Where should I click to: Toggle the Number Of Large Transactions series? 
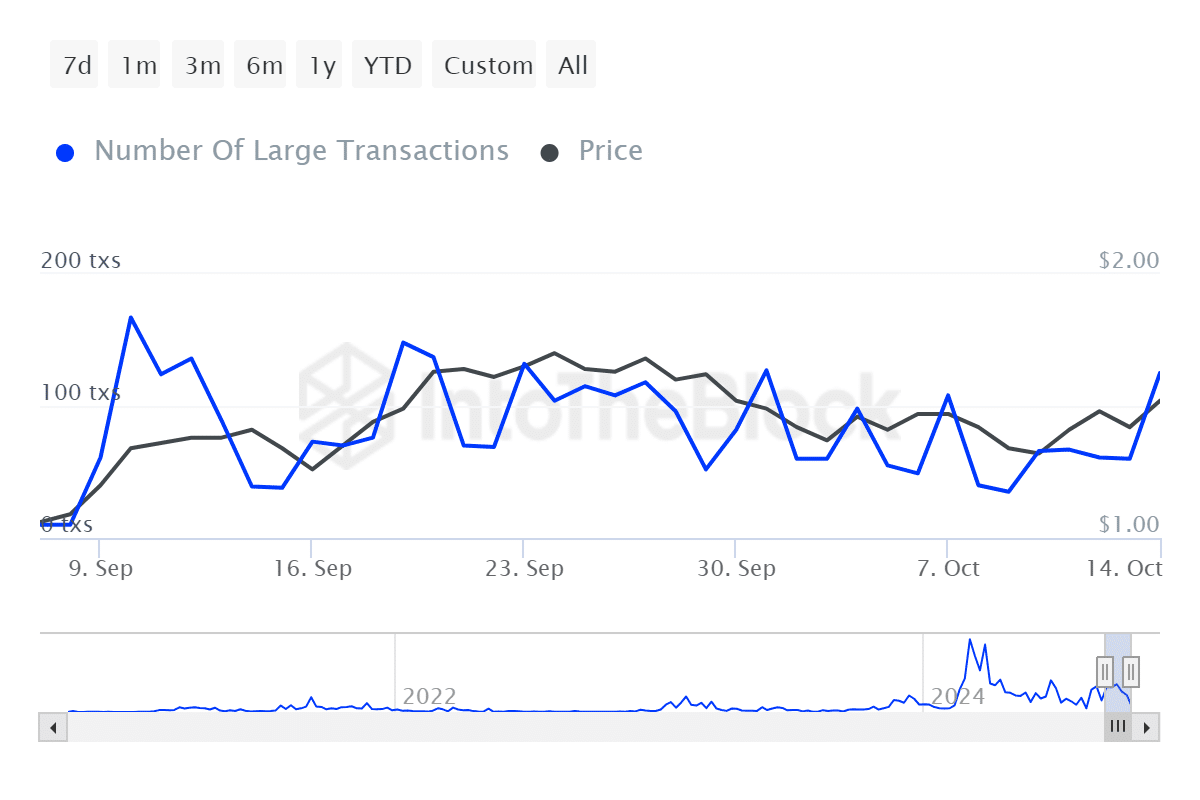(301, 151)
